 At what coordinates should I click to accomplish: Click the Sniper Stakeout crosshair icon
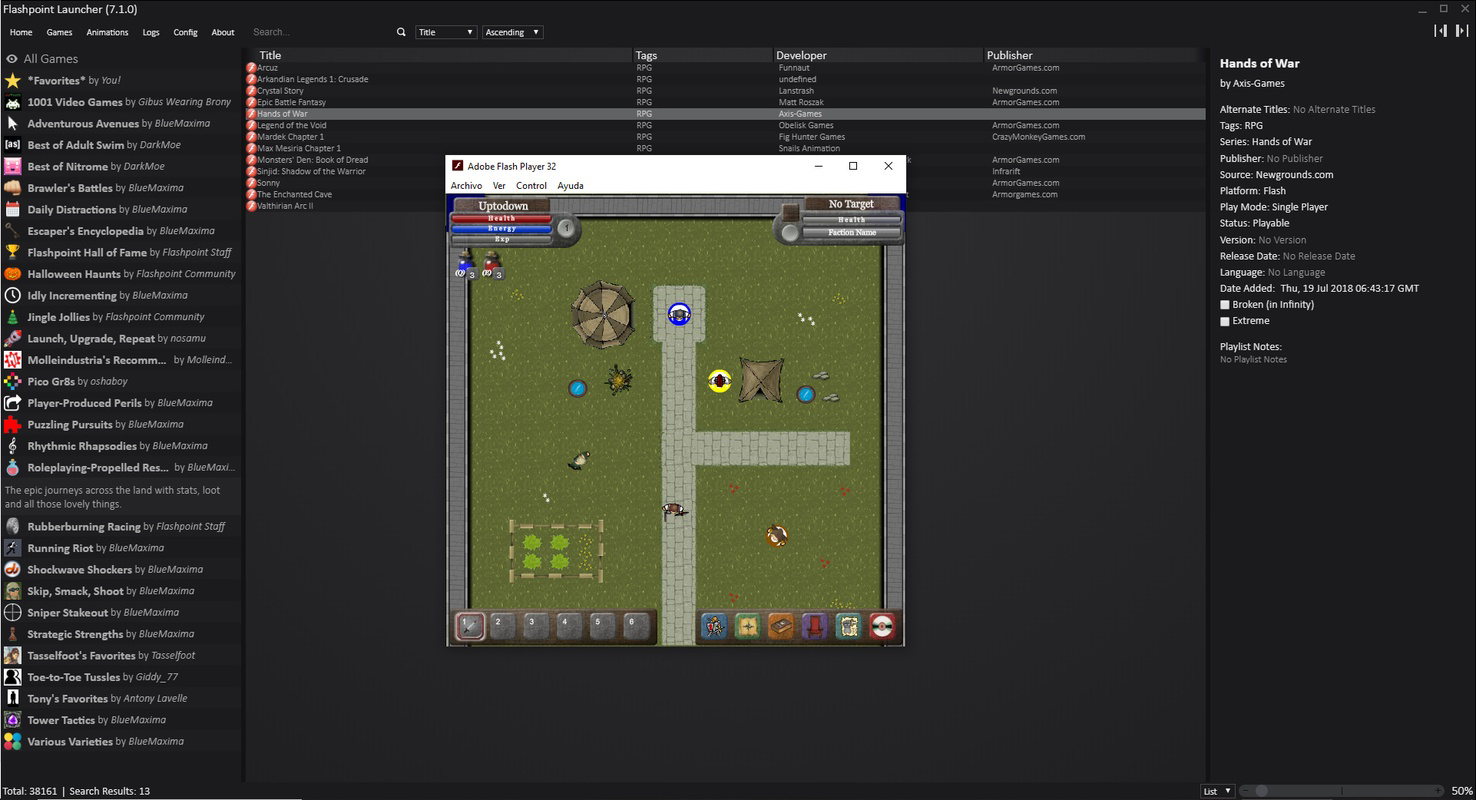click(x=12, y=612)
